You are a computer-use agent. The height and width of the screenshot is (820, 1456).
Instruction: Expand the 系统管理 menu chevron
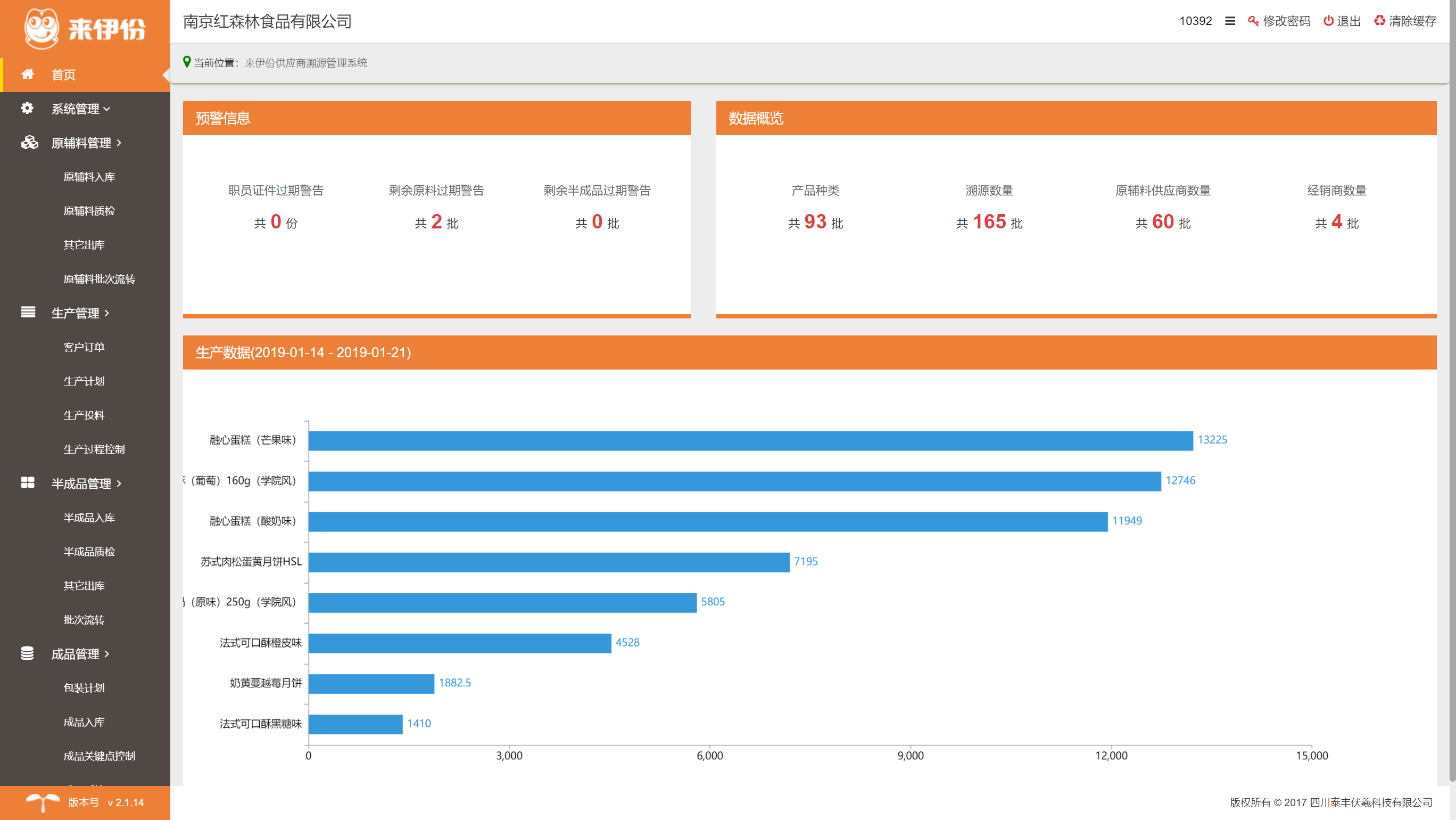click(x=107, y=109)
